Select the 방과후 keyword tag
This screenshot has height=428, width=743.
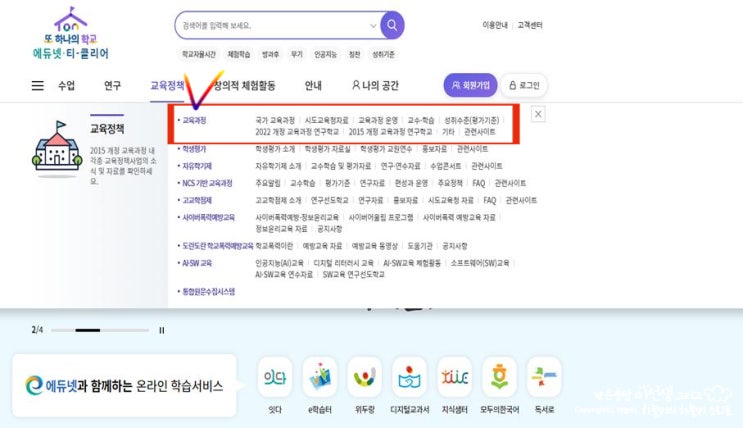tap(271, 55)
